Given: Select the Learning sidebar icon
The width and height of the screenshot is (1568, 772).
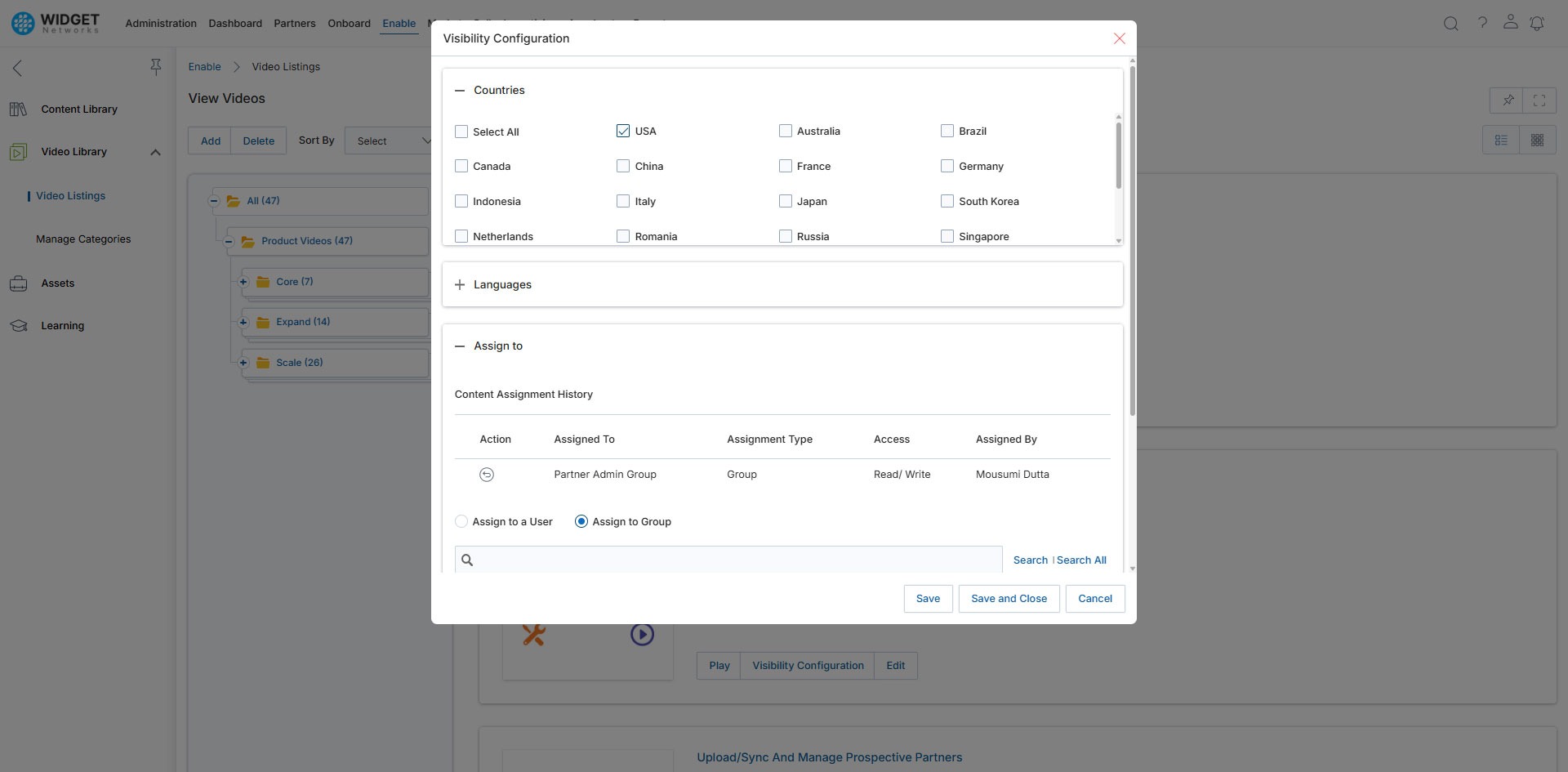Looking at the screenshot, I should click(19, 324).
